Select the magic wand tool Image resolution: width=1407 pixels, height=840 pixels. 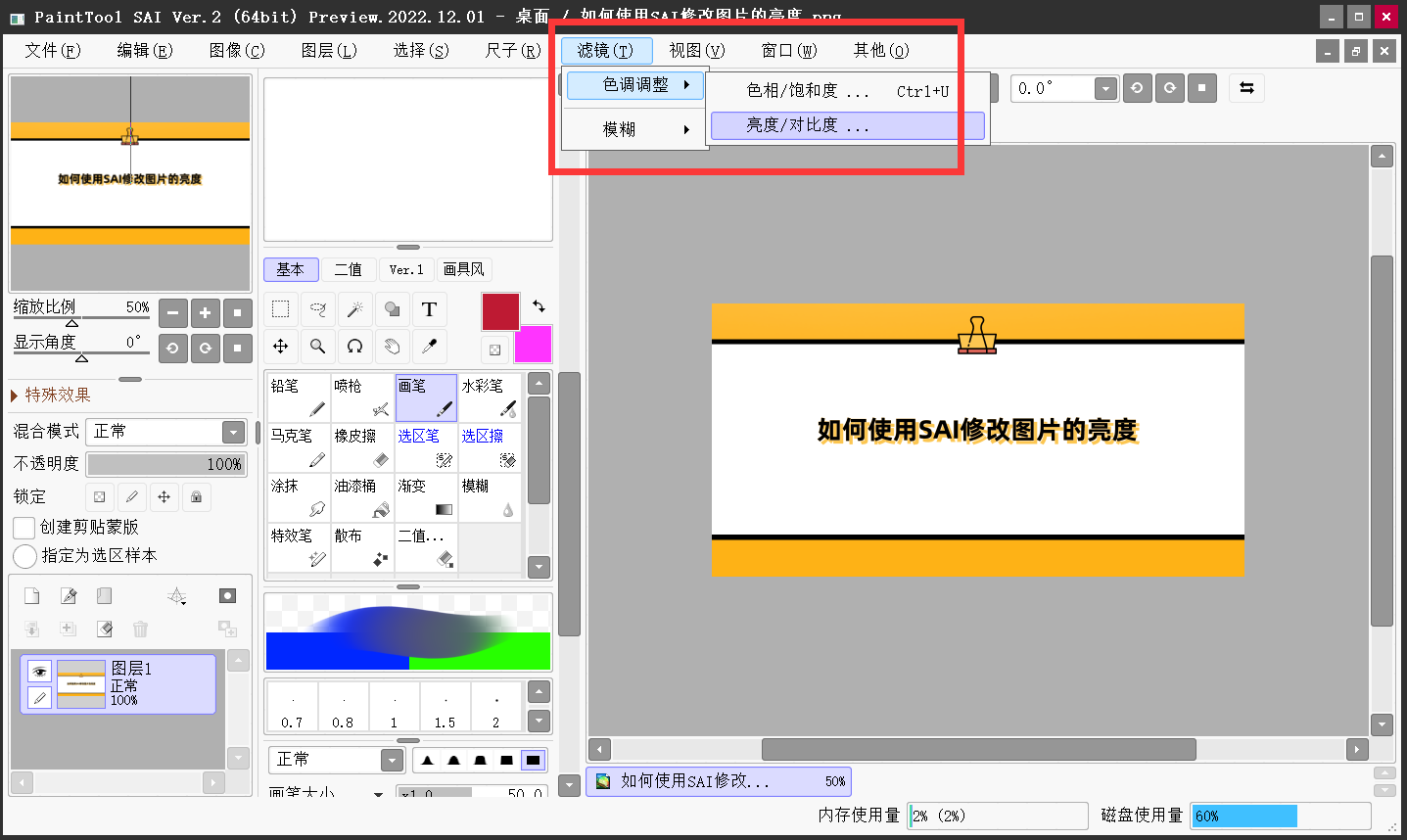coord(355,309)
